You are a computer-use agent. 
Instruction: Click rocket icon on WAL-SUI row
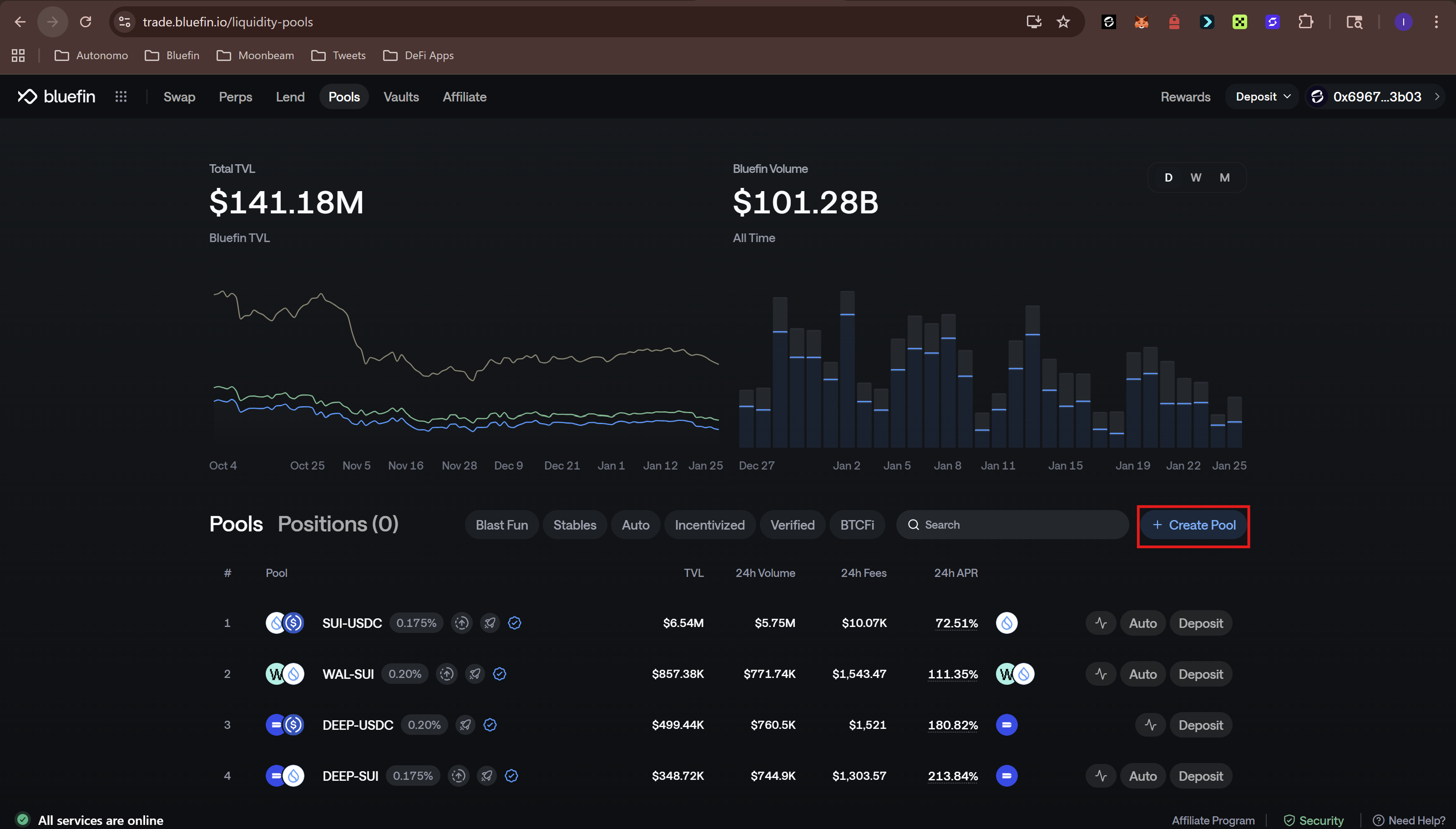(x=474, y=674)
